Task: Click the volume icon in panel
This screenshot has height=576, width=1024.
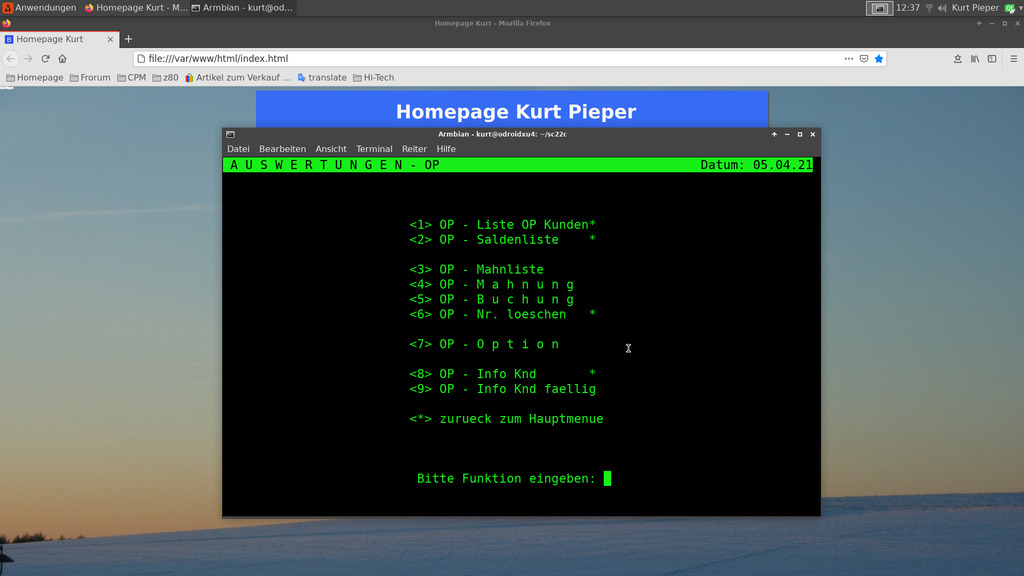Action: coord(942,8)
